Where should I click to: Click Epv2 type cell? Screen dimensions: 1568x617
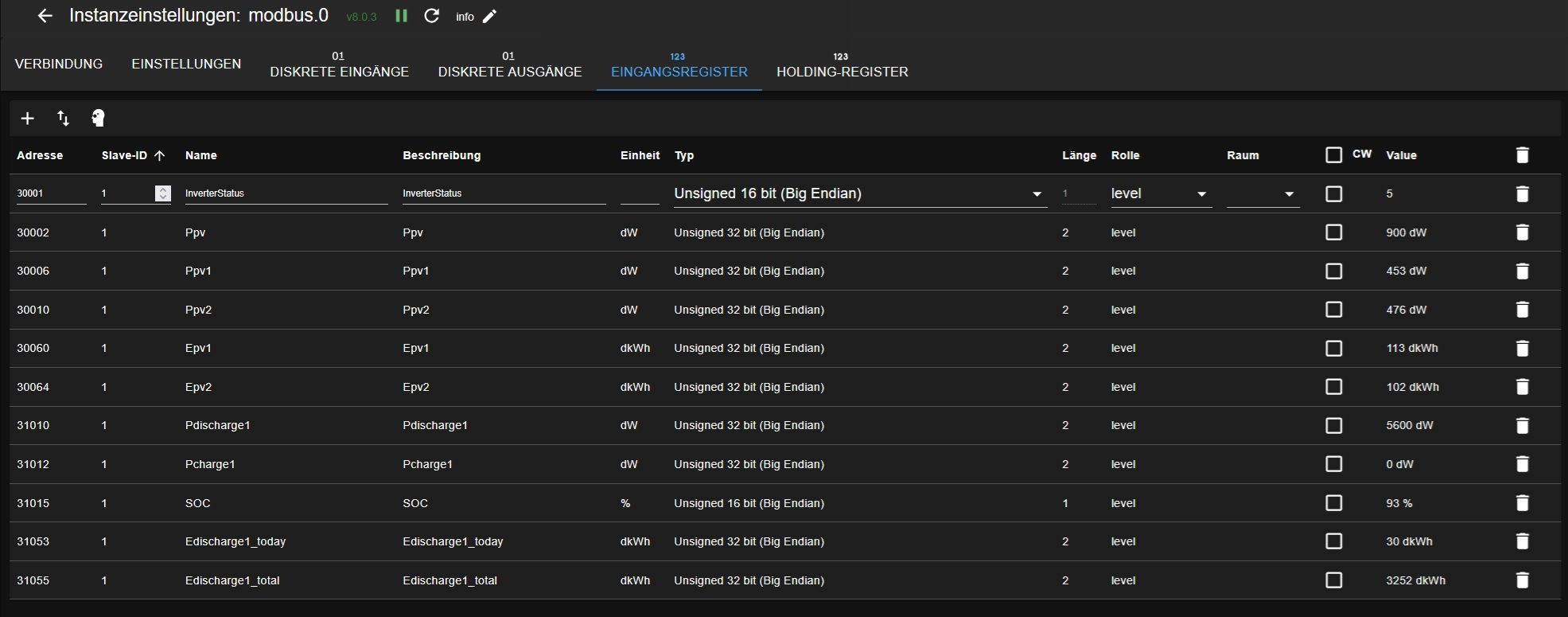(749, 387)
